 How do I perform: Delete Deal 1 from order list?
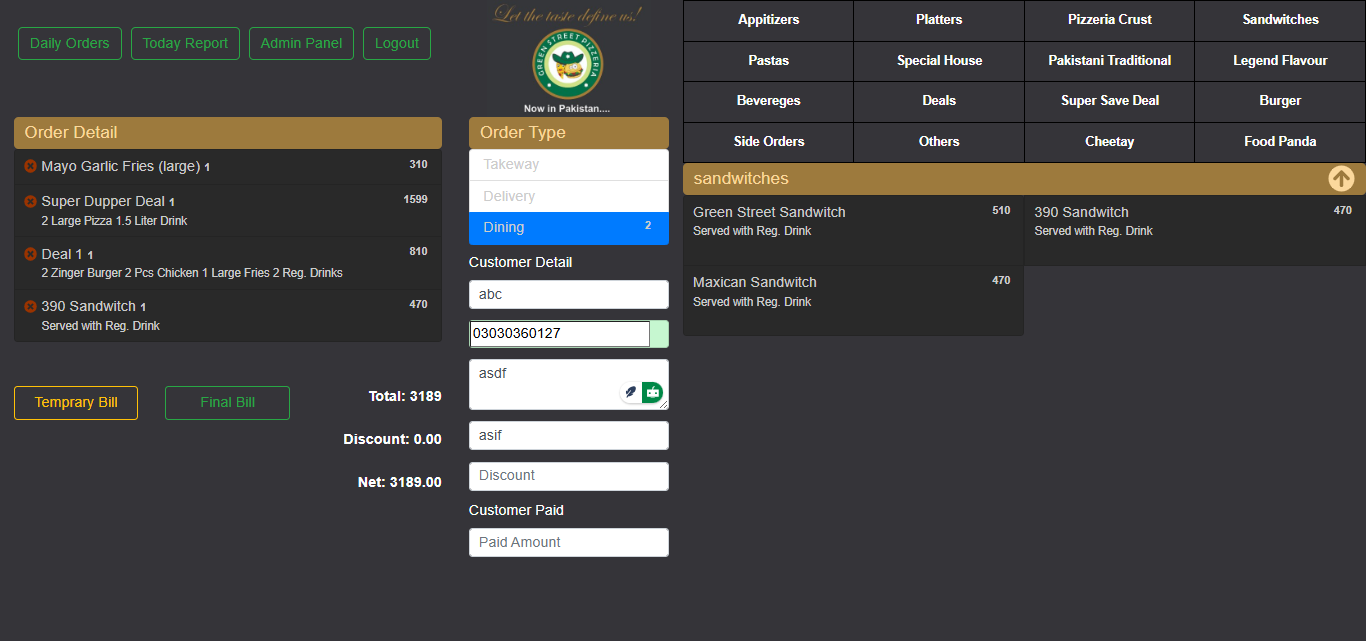tap(30, 254)
